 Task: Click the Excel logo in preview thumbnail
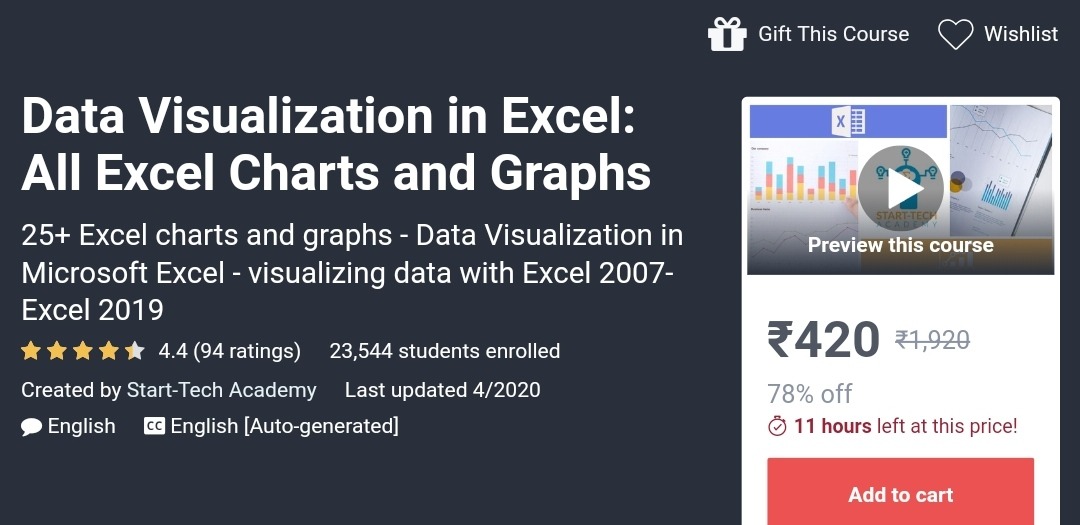coord(849,122)
